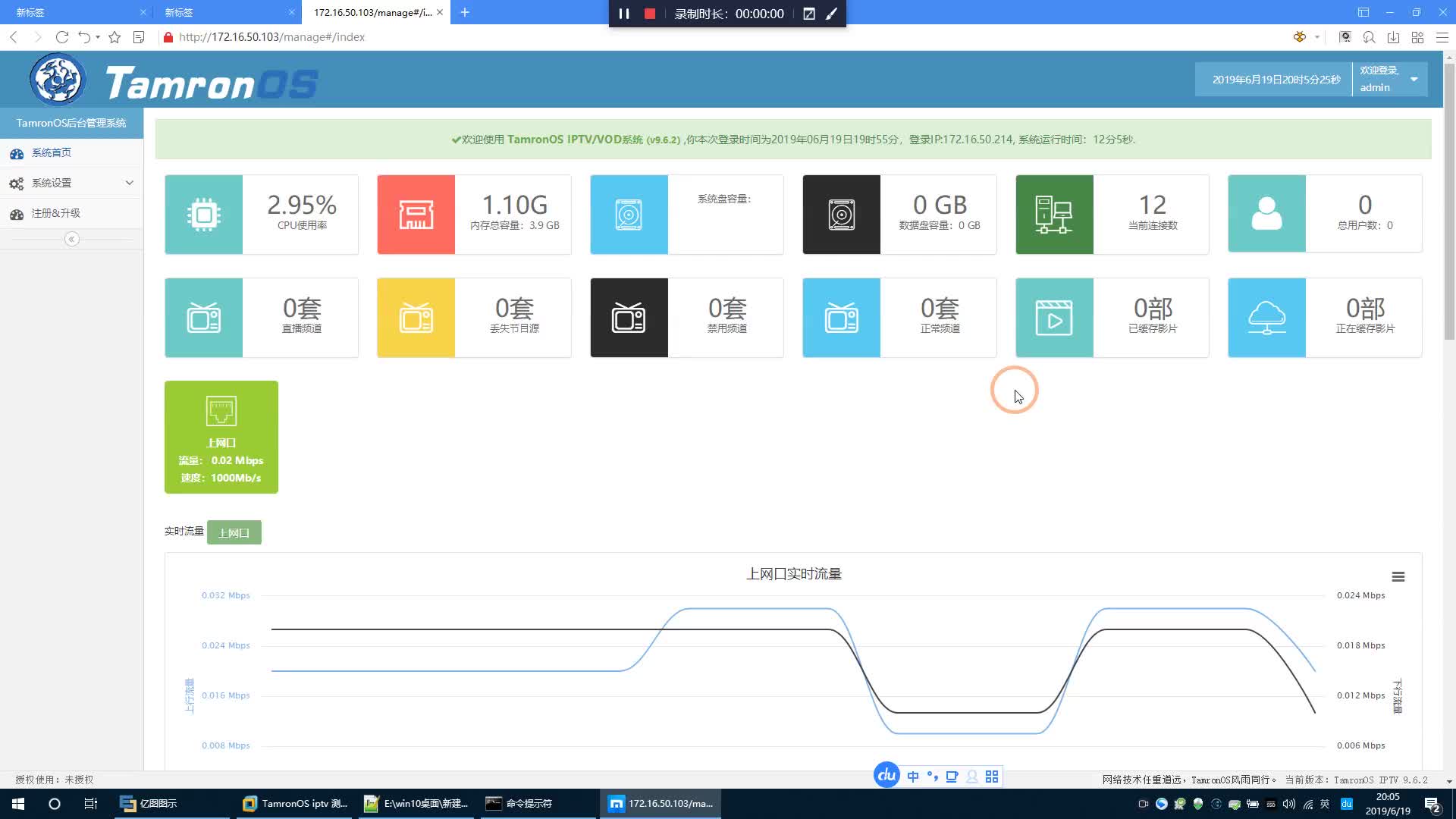Screen dimensions: 1456x819
Task: Click the recorder pen annotation icon
Action: pos(832,14)
